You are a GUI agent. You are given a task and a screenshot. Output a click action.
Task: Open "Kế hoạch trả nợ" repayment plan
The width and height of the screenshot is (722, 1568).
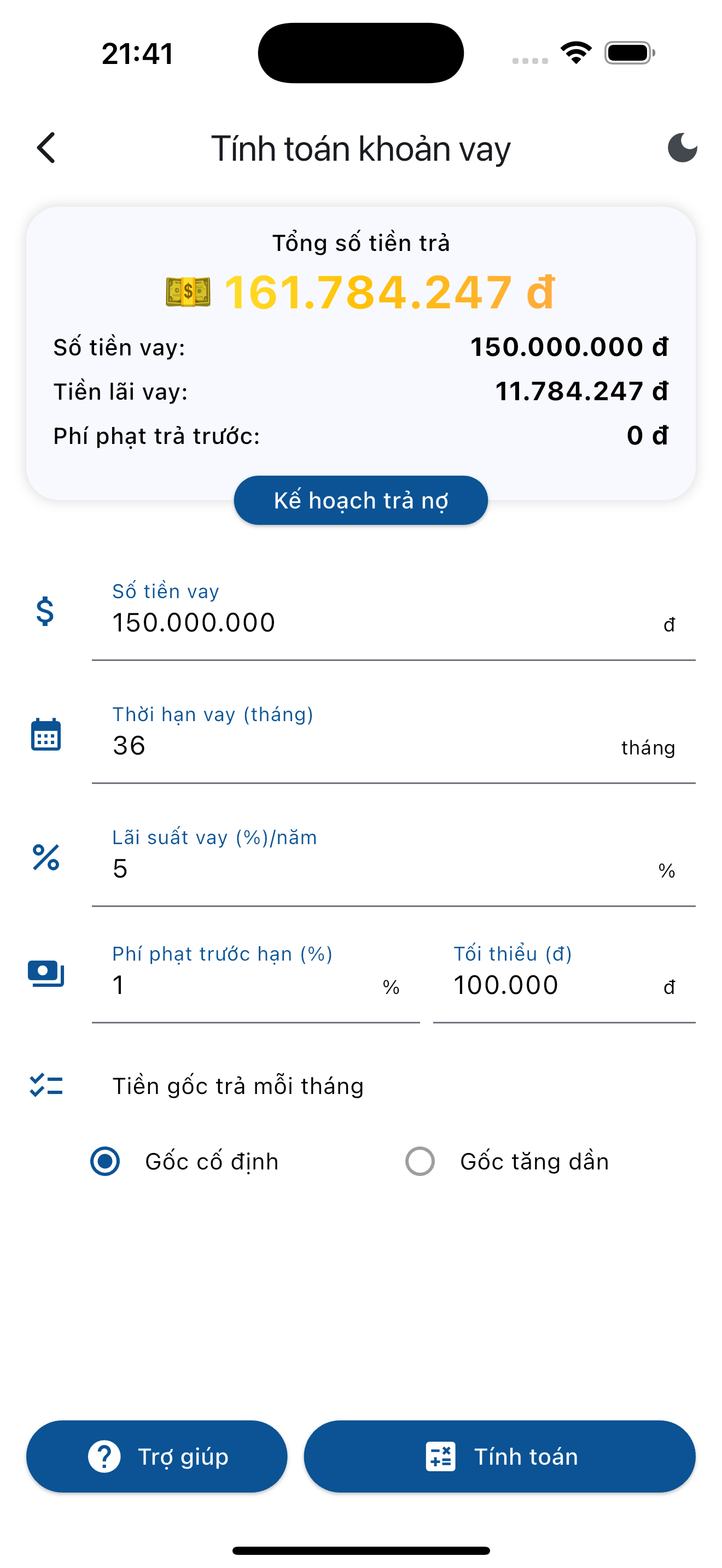[x=360, y=500]
